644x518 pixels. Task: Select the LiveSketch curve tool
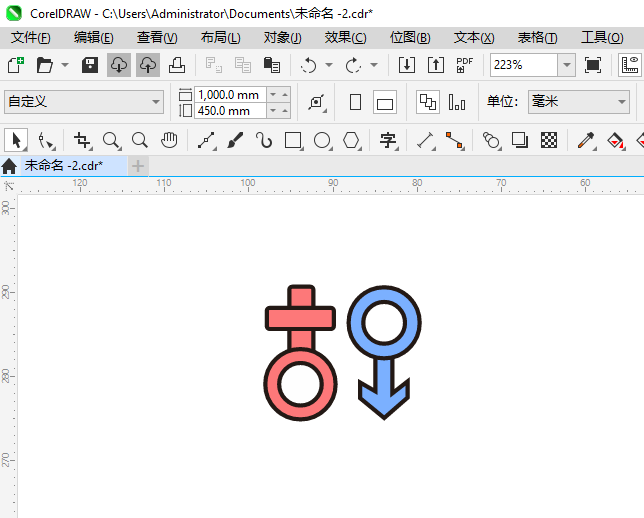(x=264, y=140)
